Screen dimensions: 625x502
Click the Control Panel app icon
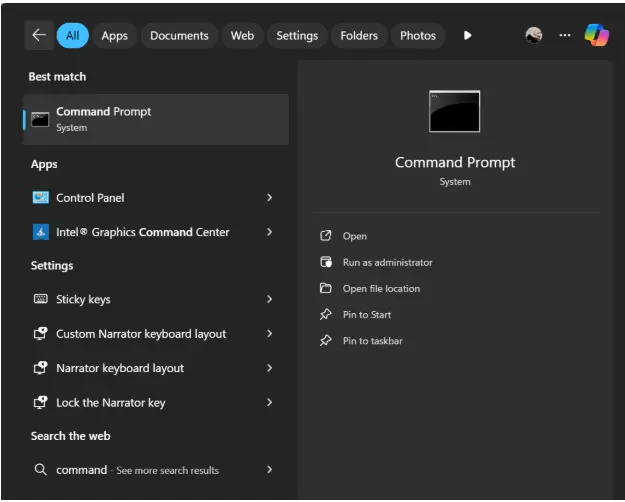[x=41, y=197]
